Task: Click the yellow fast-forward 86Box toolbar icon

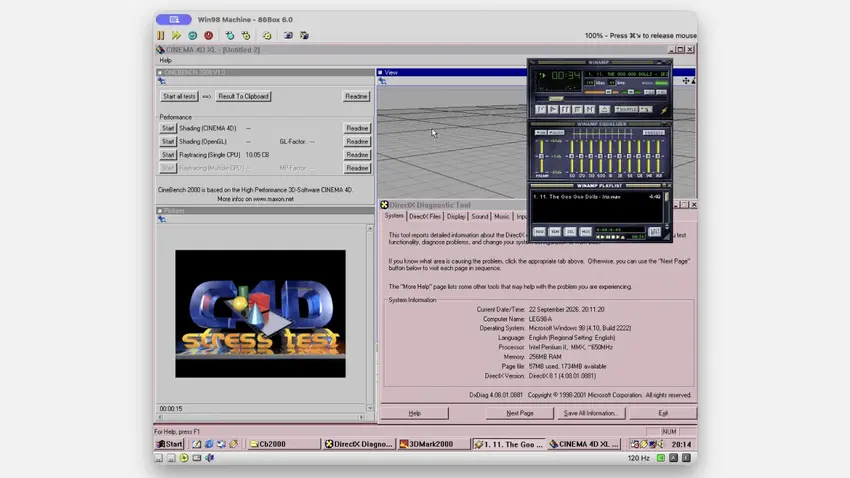Action: 176,35
